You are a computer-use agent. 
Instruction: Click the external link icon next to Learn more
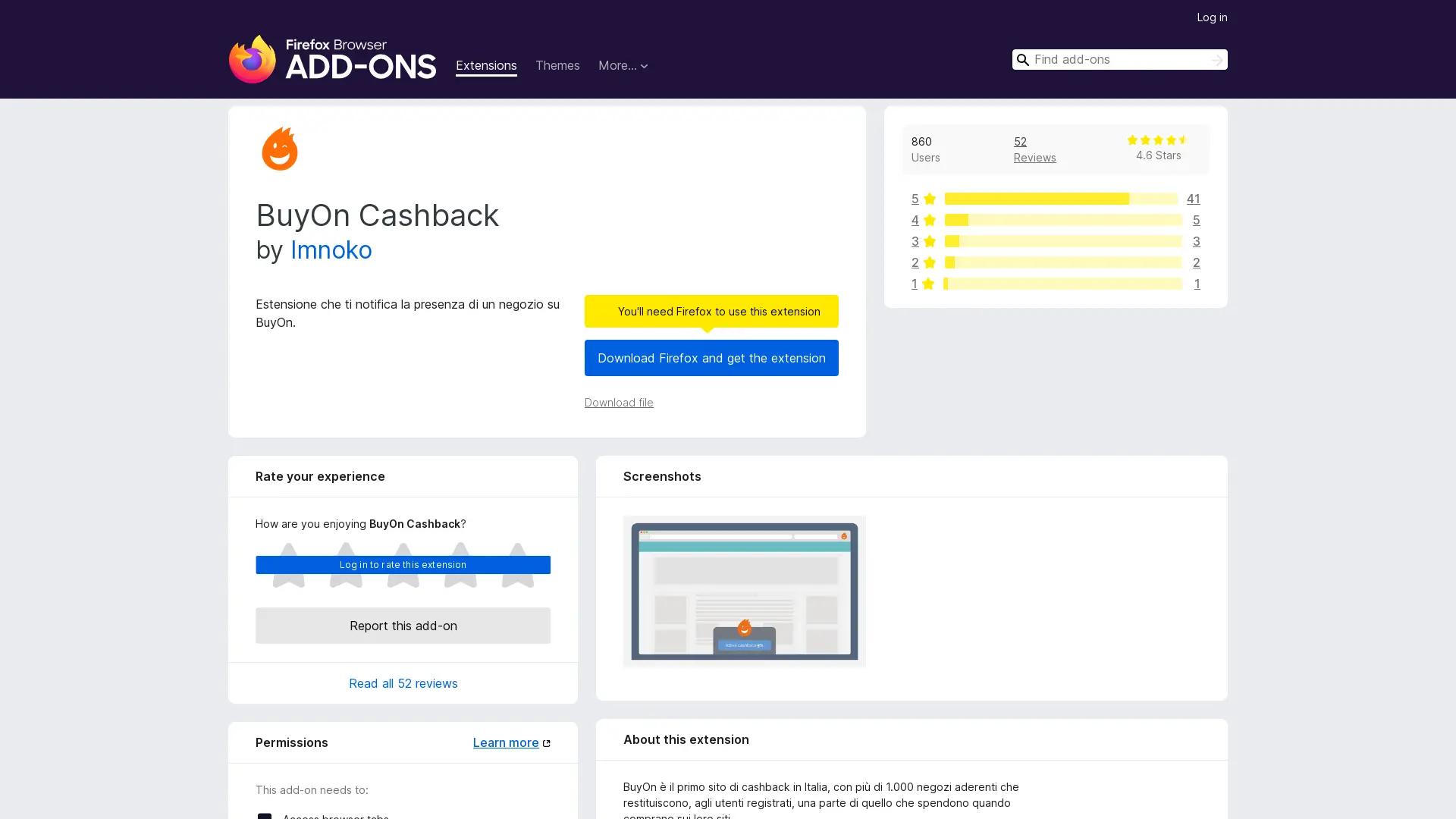point(545,742)
